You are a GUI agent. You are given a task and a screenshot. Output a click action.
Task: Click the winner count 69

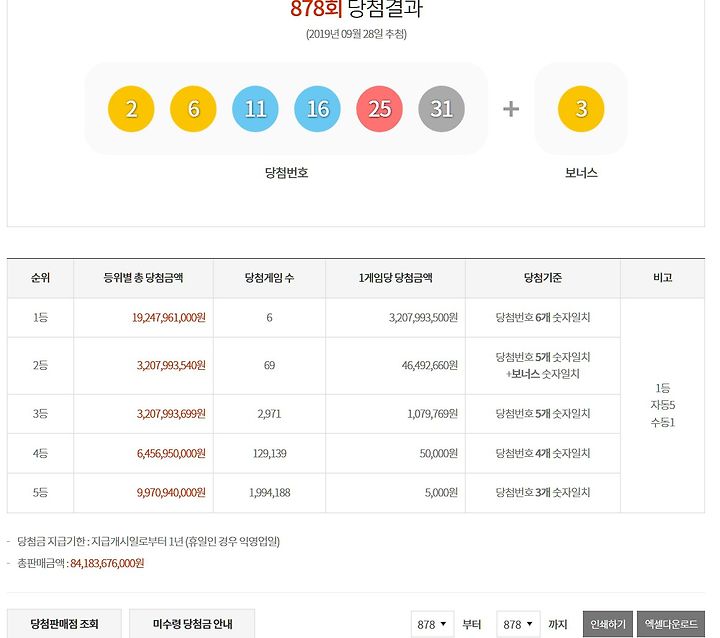click(x=269, y=365)
